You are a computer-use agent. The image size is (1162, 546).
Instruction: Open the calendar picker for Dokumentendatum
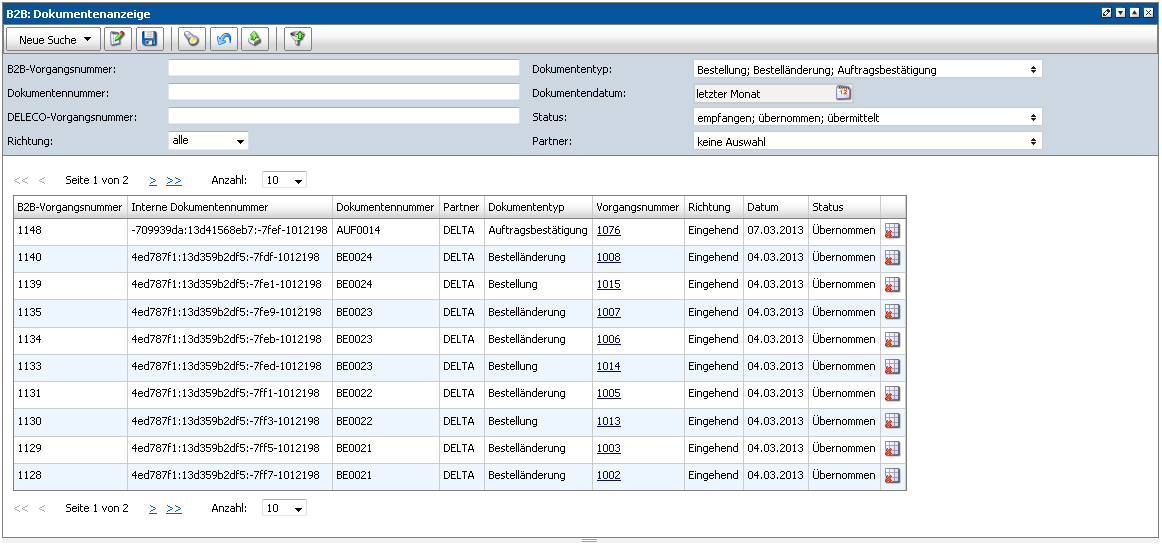[x=843, y=93]
